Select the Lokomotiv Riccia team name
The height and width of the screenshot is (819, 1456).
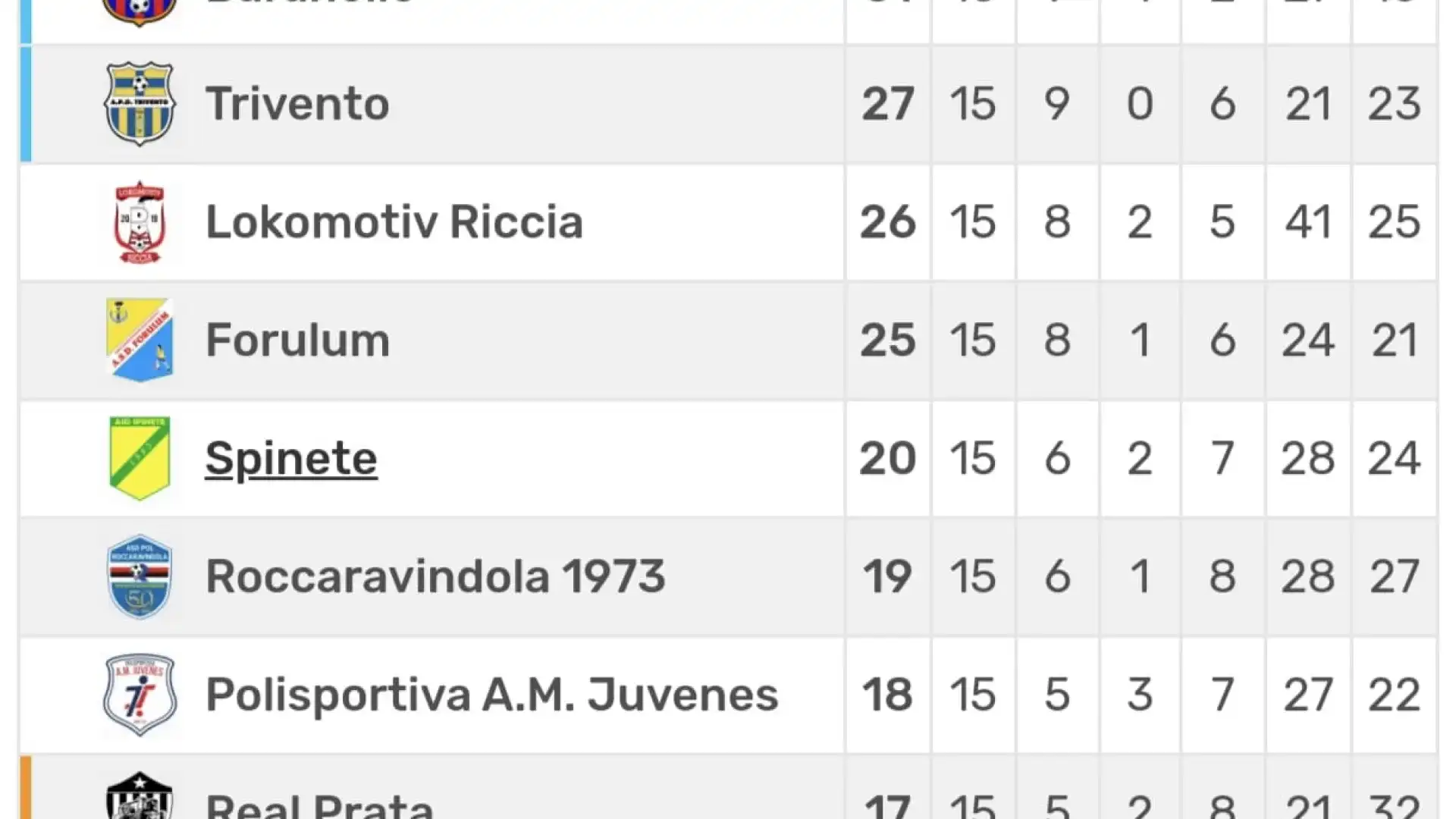394,222
